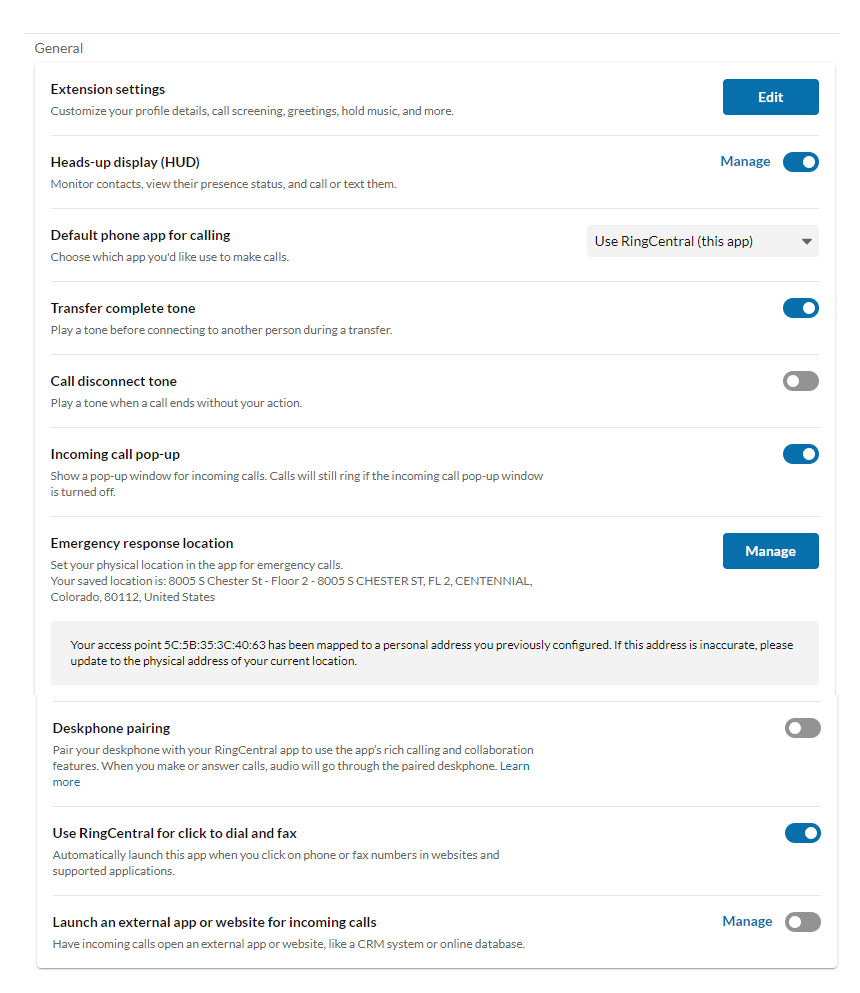Enable the Deskphone pairing toggle

pyautogui.click(x=802, y=728)
